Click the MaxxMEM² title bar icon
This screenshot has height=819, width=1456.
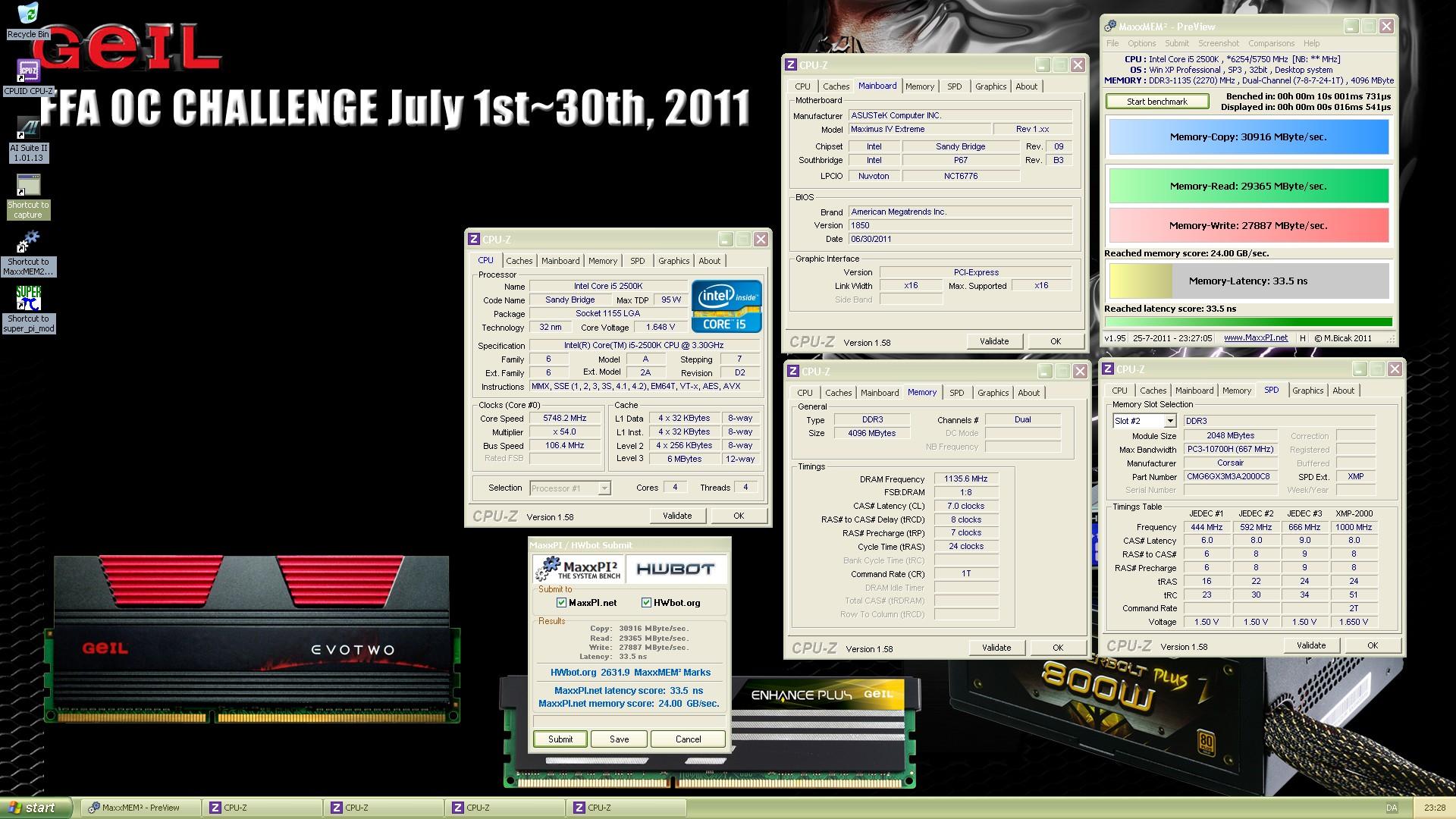(1110, 27)
